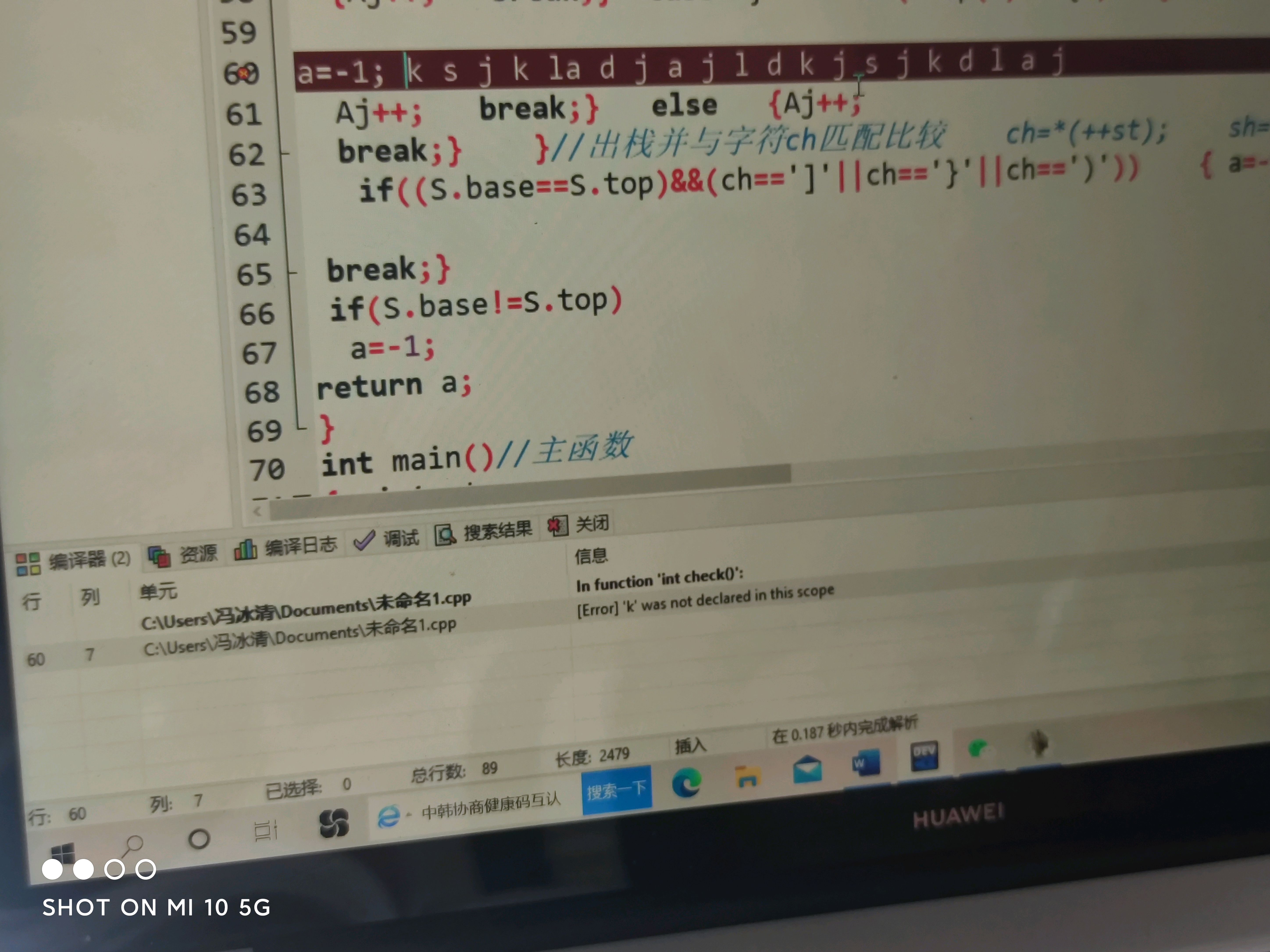
Task: Open the 搜索结果 tab
Action: tap(483, 532)
